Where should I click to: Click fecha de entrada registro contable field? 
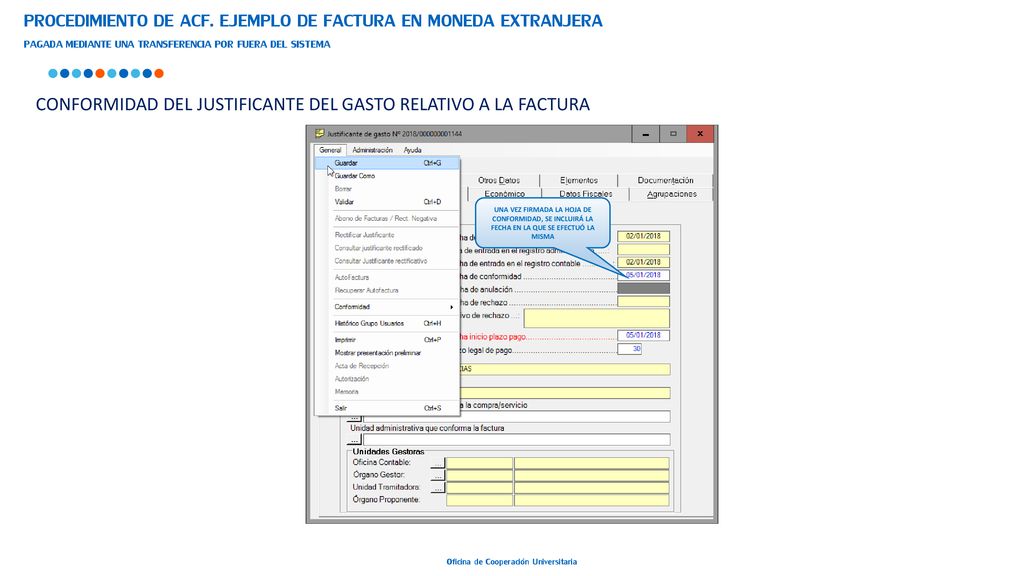(643, 263)
